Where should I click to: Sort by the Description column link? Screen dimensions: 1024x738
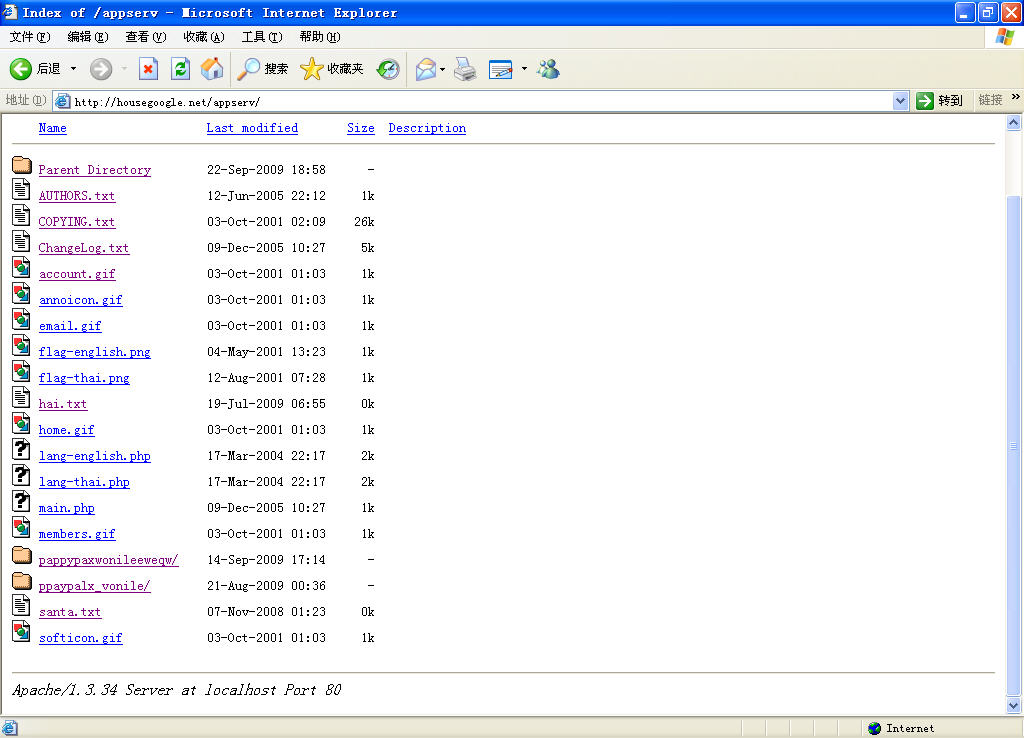tap(427, 128)
